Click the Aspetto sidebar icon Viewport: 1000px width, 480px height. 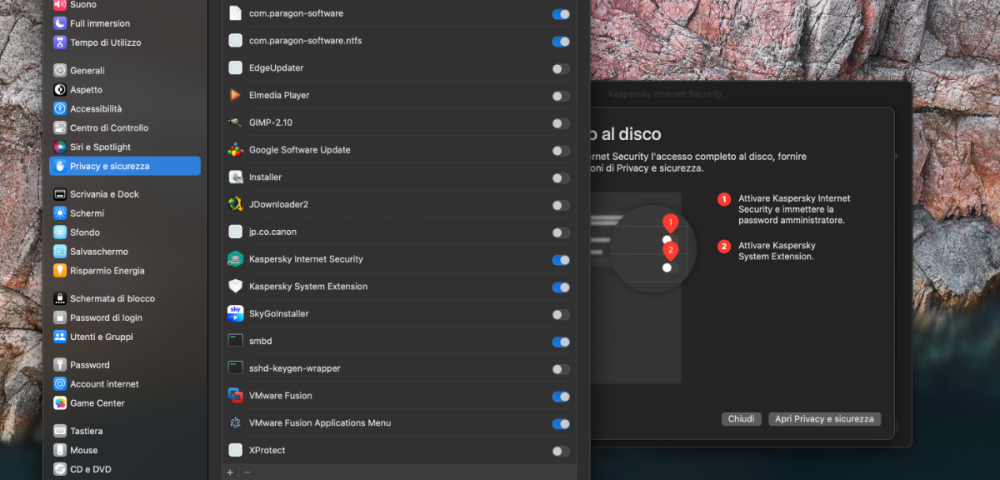[x=60, y=90]
